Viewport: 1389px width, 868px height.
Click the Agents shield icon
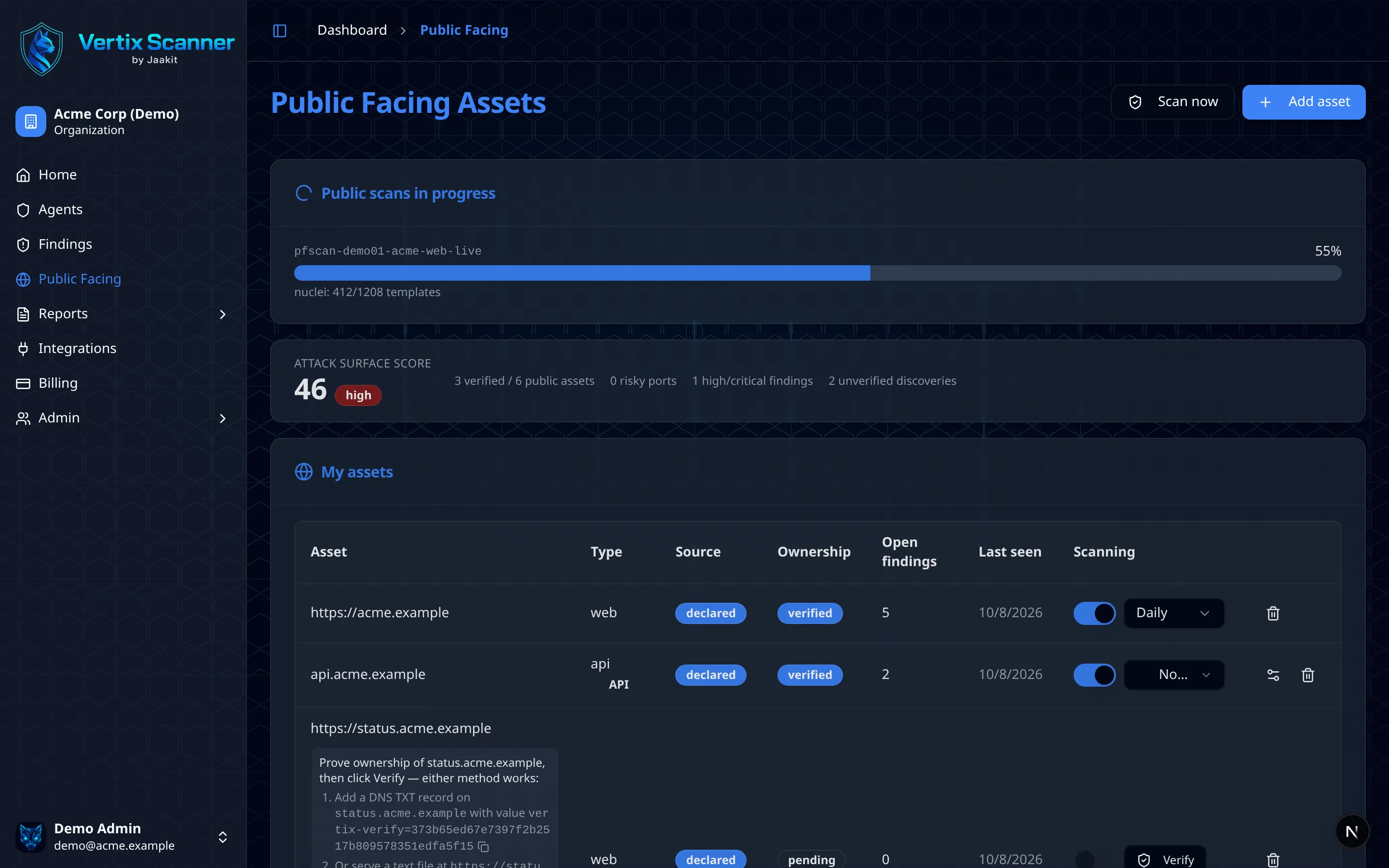23,210
